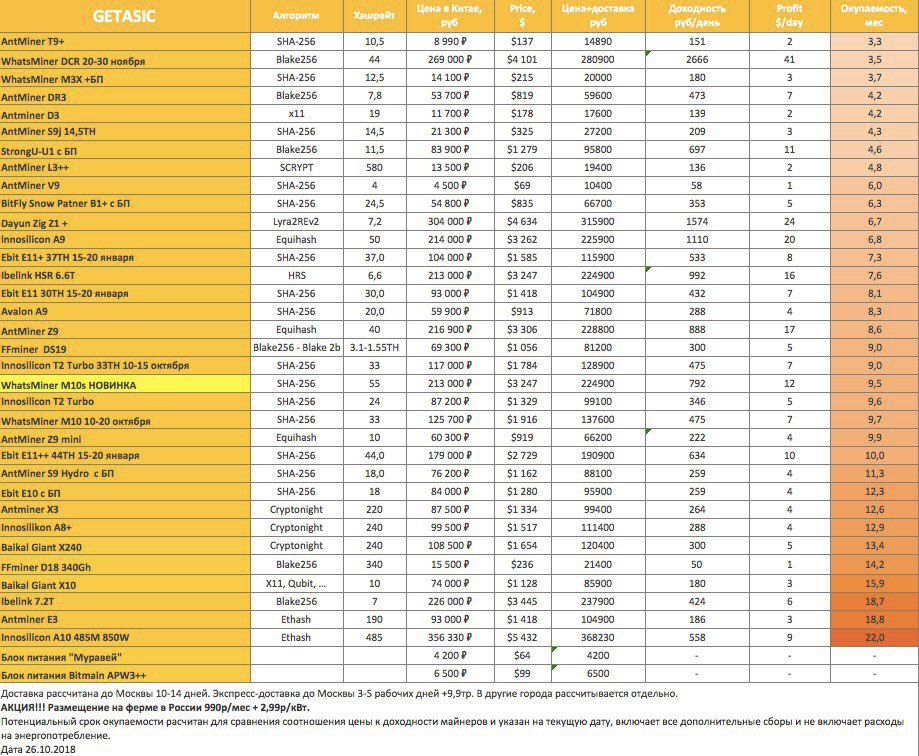This screenshot has height=756, width=919.
Task: Click WhatsMiner DCR 20-30 ноября cell
Action: click(x=125, y=60)
